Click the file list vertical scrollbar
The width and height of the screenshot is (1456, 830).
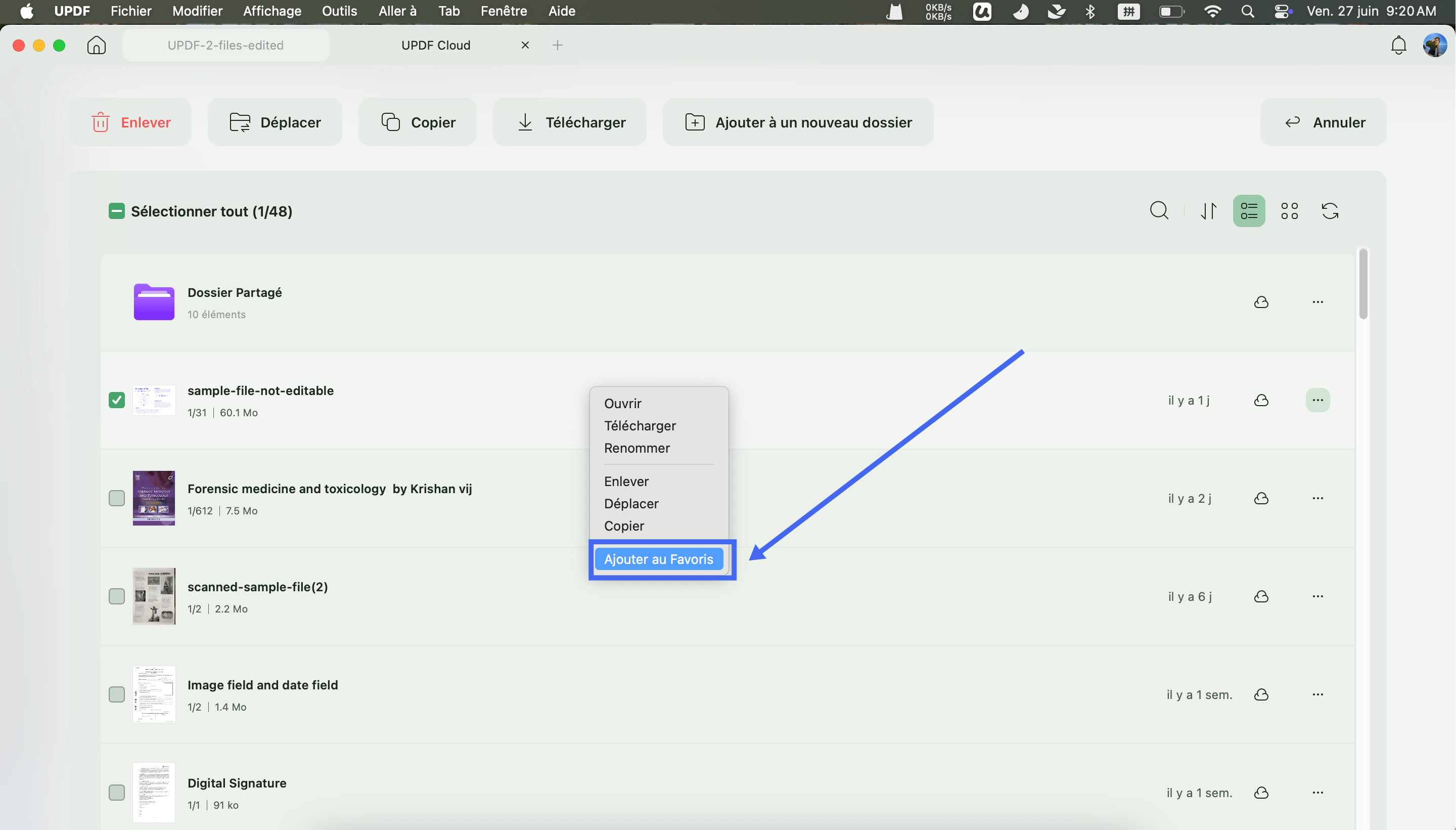1362,284
